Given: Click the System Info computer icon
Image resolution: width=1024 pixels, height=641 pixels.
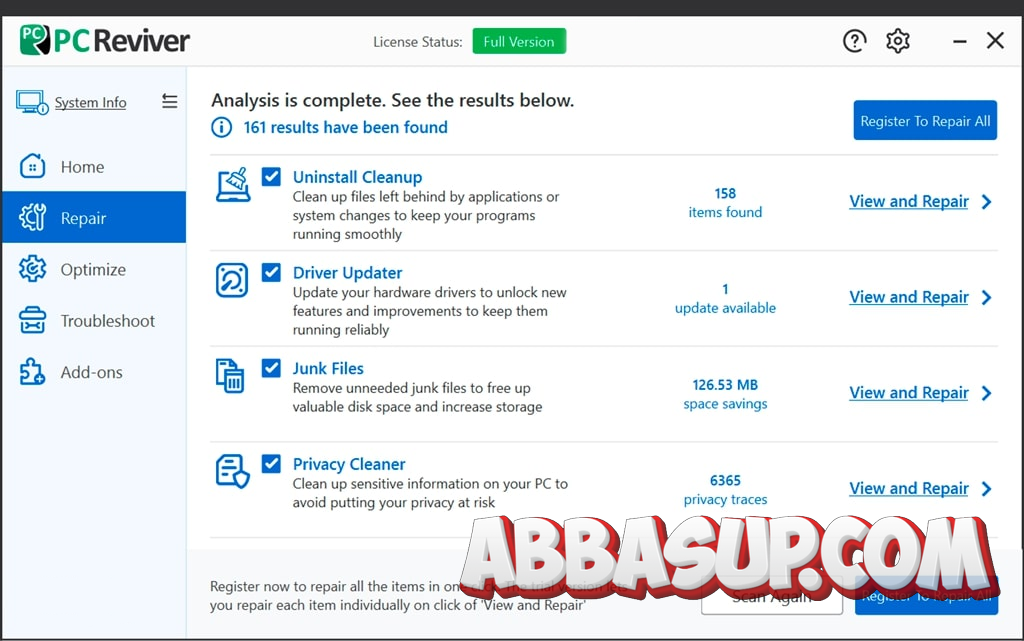Looking at the screenshot, I should click(x=32, y=102).
